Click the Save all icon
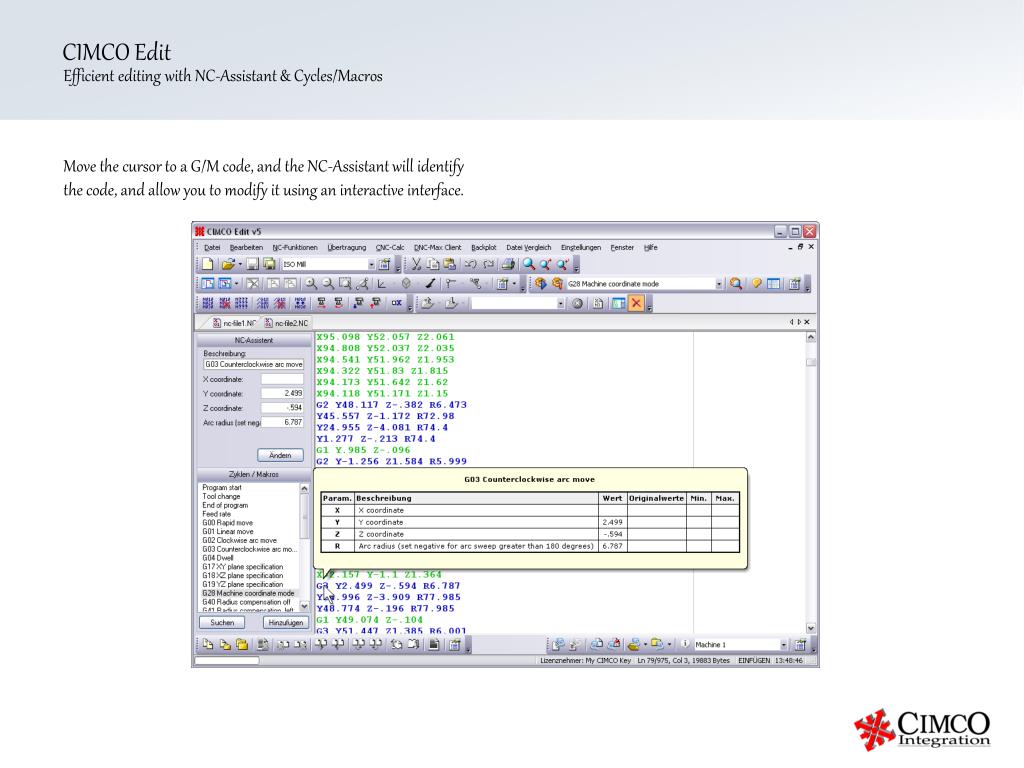Viewport: 1024px width, 768px height. 268,264
